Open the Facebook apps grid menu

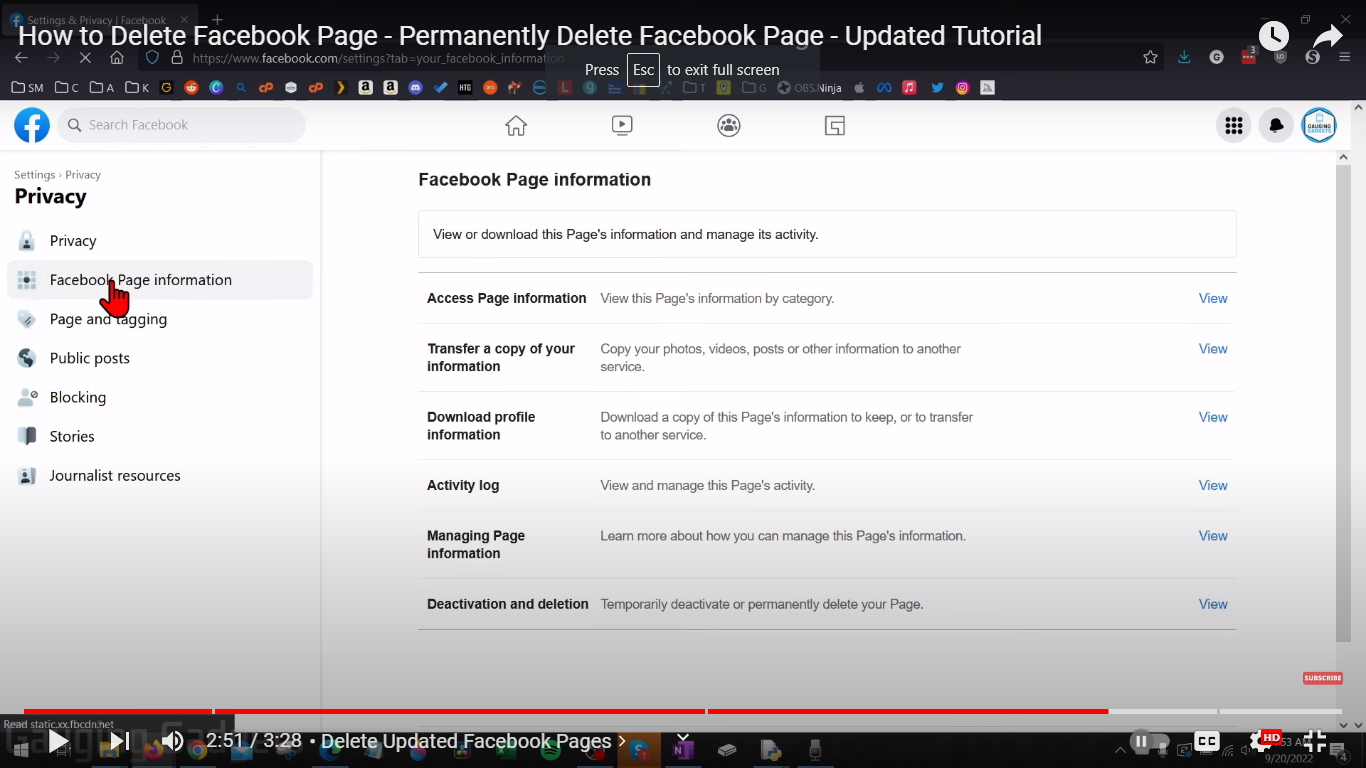coord(1233,124)
